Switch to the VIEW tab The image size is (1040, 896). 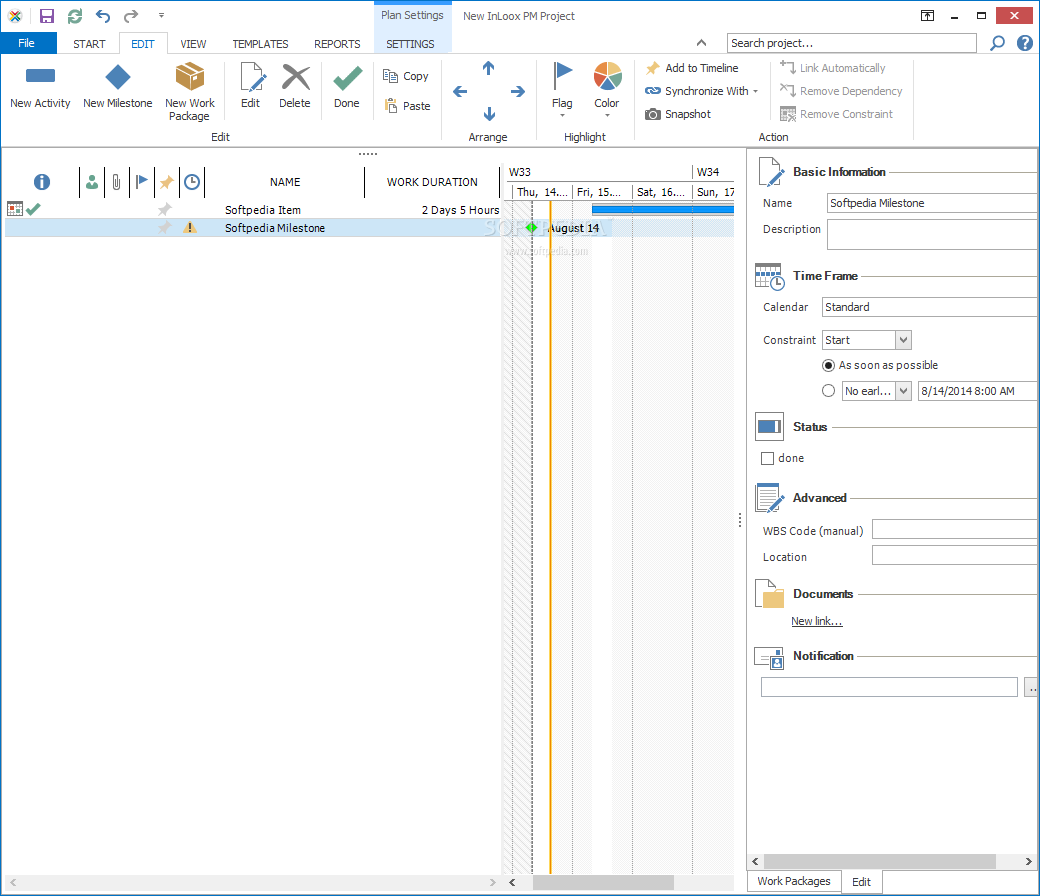pos(193,44)
